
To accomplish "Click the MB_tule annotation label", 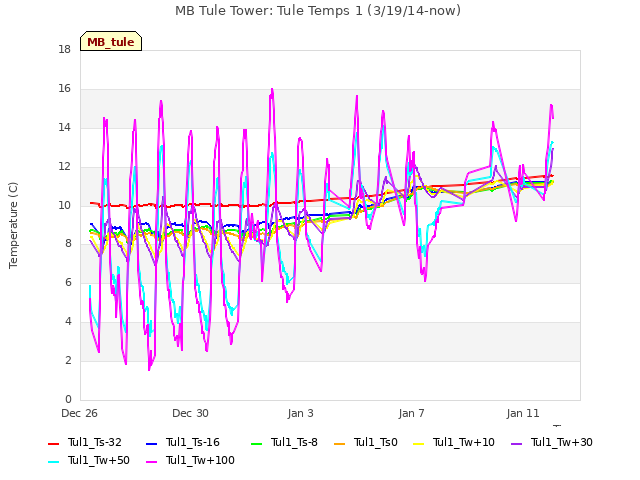I will pos(111,41).
